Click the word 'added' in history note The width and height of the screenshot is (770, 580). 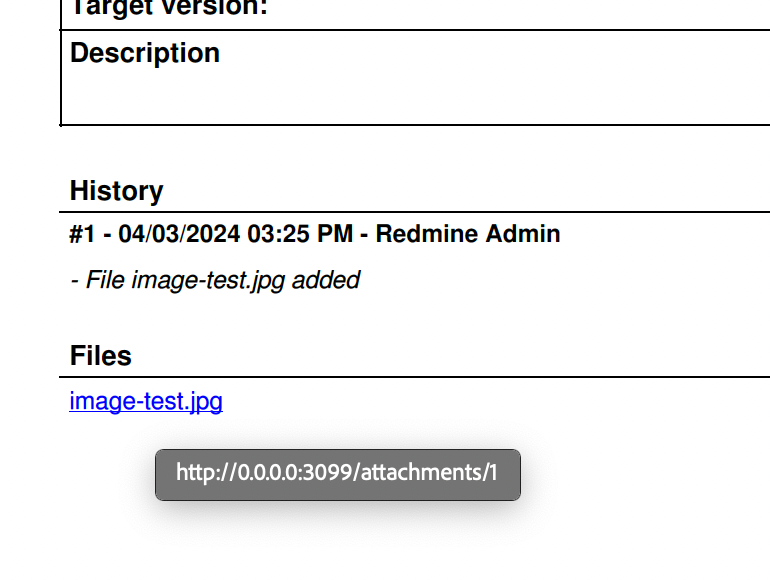[326, 280]
